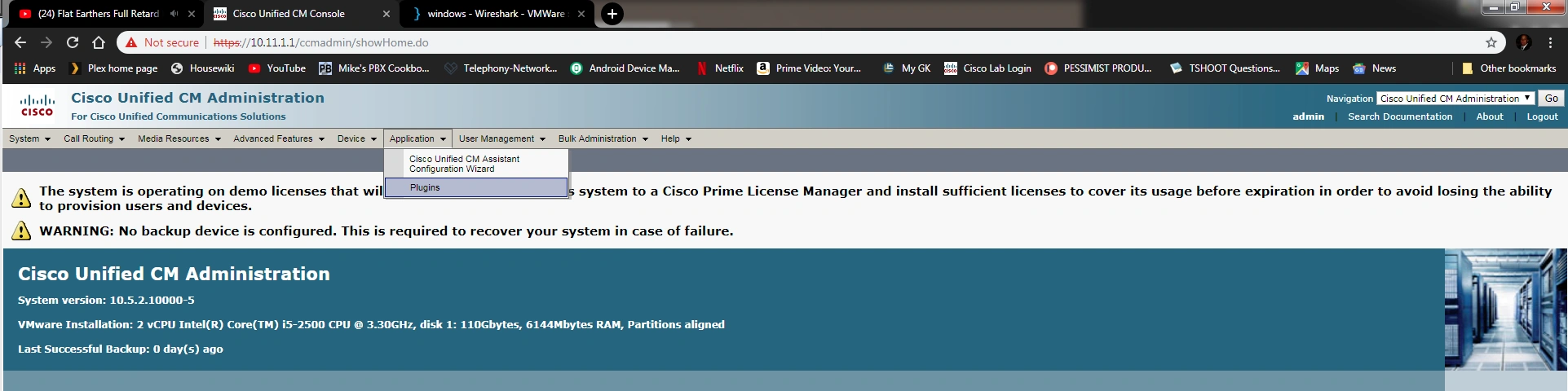
Task: Expand the System menu
Action: (30, 138)
